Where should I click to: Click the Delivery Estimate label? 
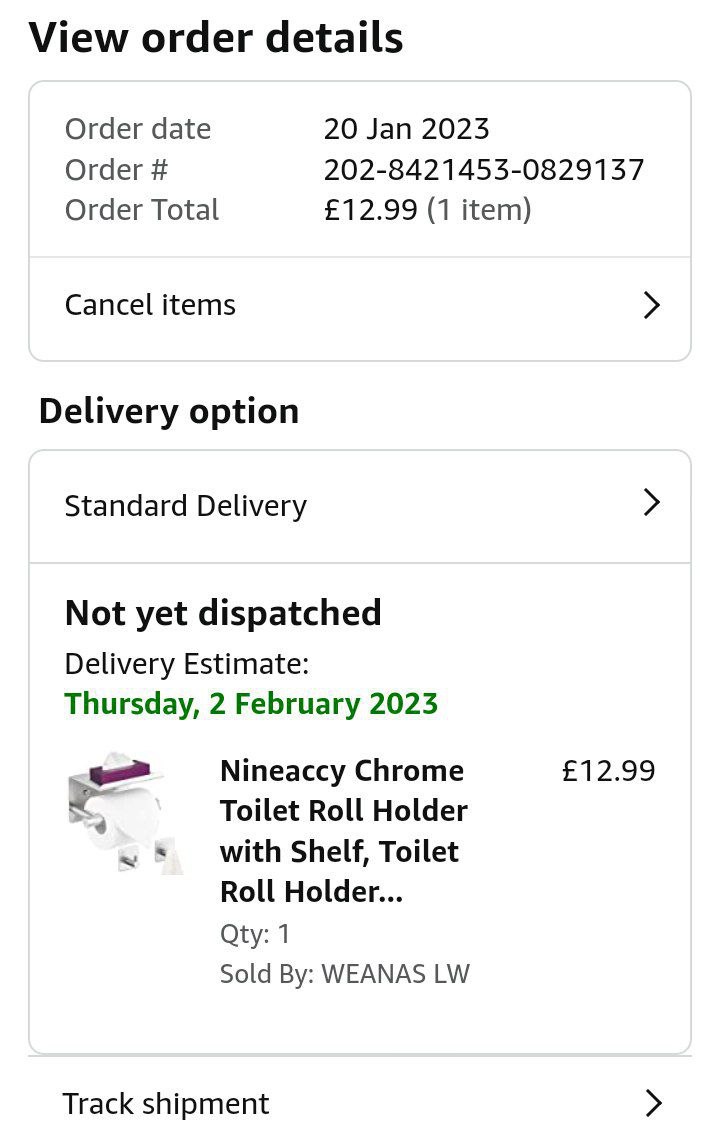point(186,664)
